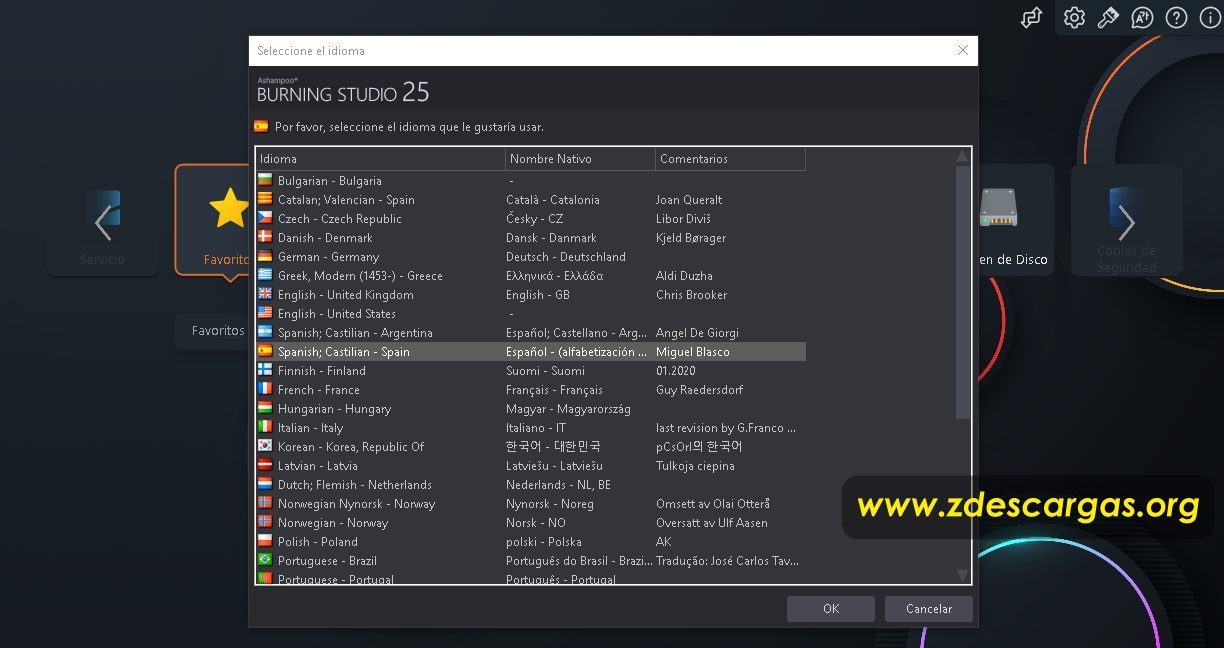The image size is (1224, 648).
Task: Click the Greece flag icon
Action: click(x=265, y=276)
